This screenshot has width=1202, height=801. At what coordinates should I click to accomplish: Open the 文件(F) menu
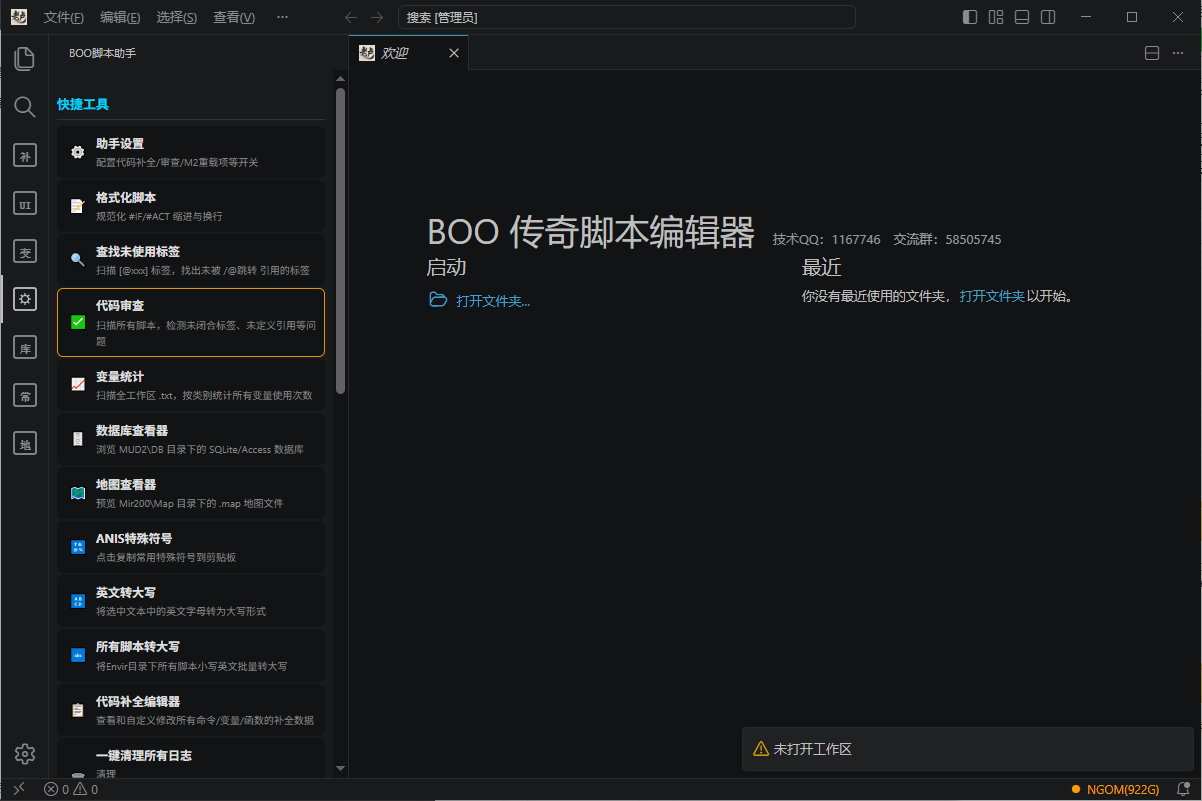point(64,17)
